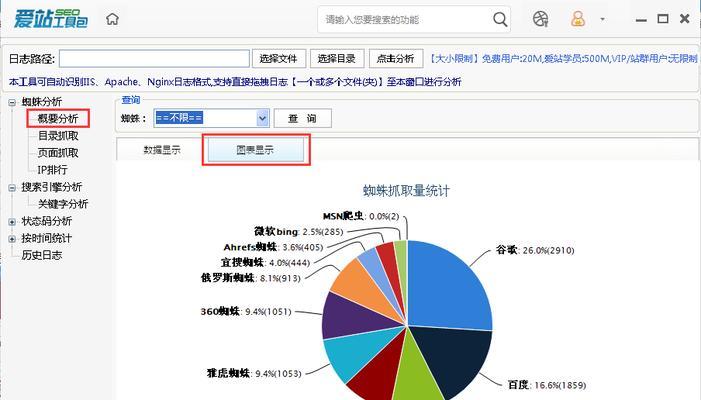
Task: Select 概要分析 in the tree
Action: (58, 118)
